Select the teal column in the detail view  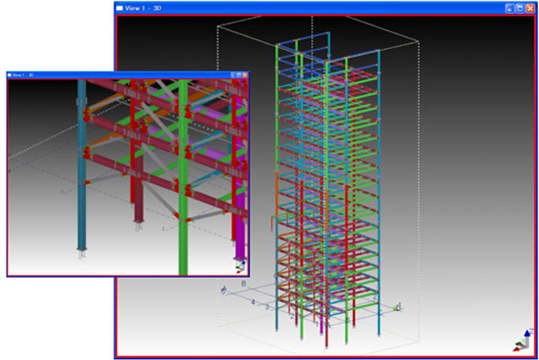[x=81, y=165]
